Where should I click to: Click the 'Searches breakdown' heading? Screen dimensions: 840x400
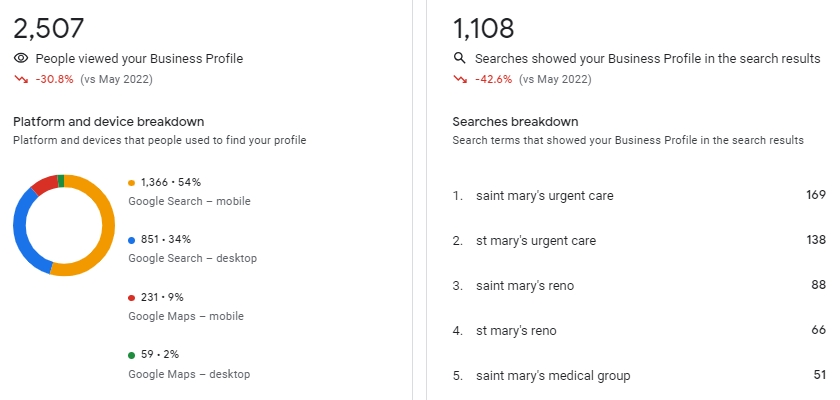click(x=515, y=122)
